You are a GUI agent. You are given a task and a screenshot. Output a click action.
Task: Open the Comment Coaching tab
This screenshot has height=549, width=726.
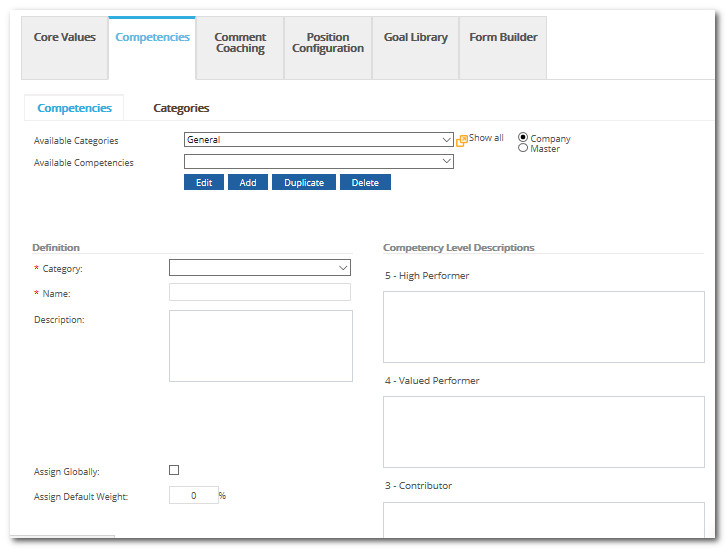click(x=240, y=43)
